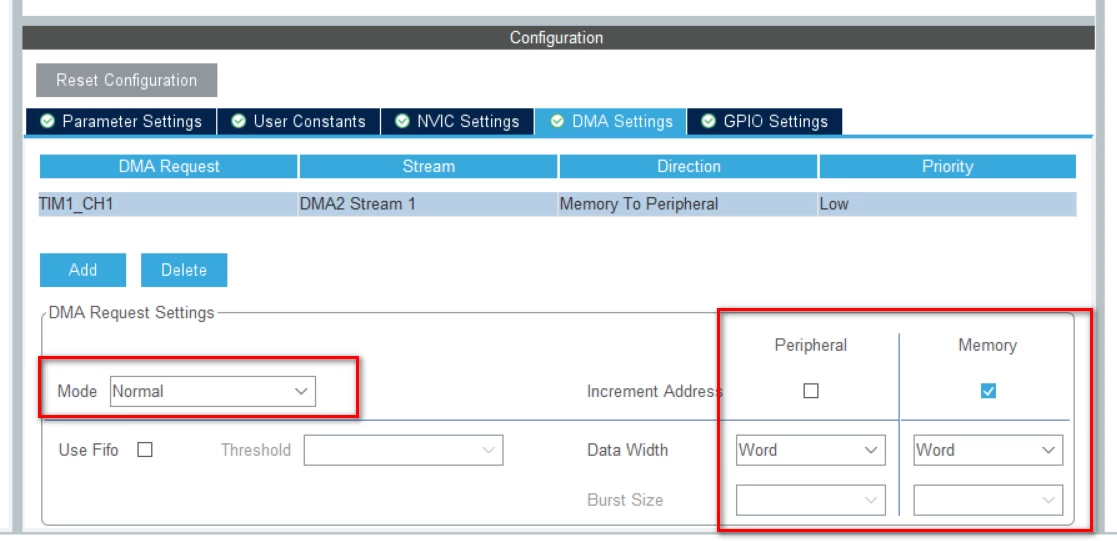Image resolution: width=1117 pixels, height=541 pixels.
Task: Expand the Memory Burst Size dropdown
Action: (988, 500)
